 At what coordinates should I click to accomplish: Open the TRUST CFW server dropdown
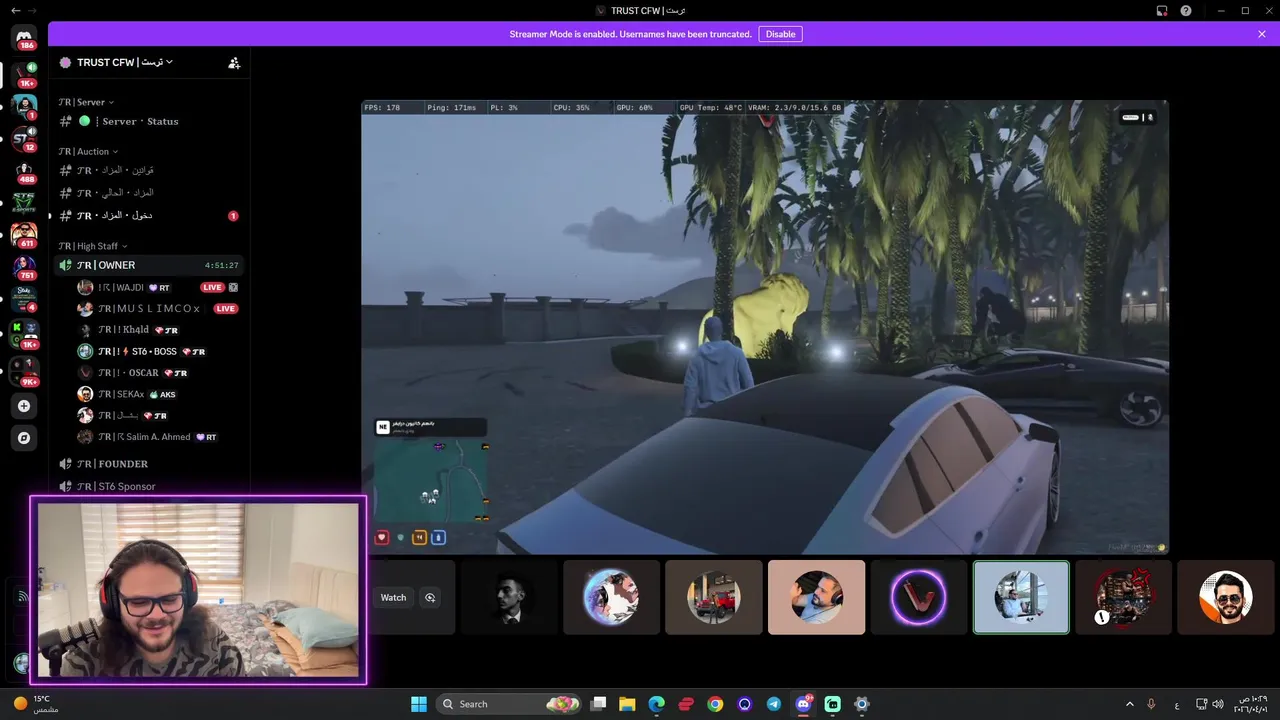125,62
